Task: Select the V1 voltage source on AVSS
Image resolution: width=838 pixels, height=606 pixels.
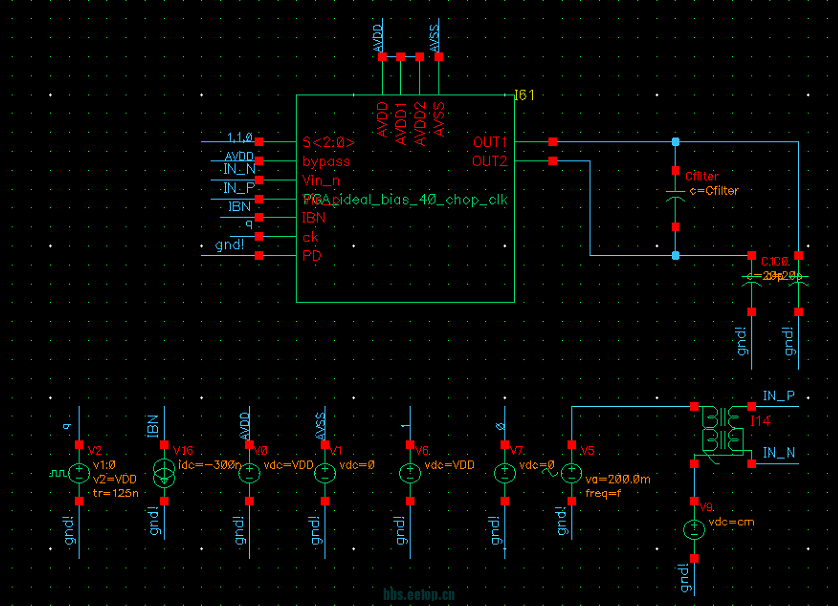Action: (324, 473)
